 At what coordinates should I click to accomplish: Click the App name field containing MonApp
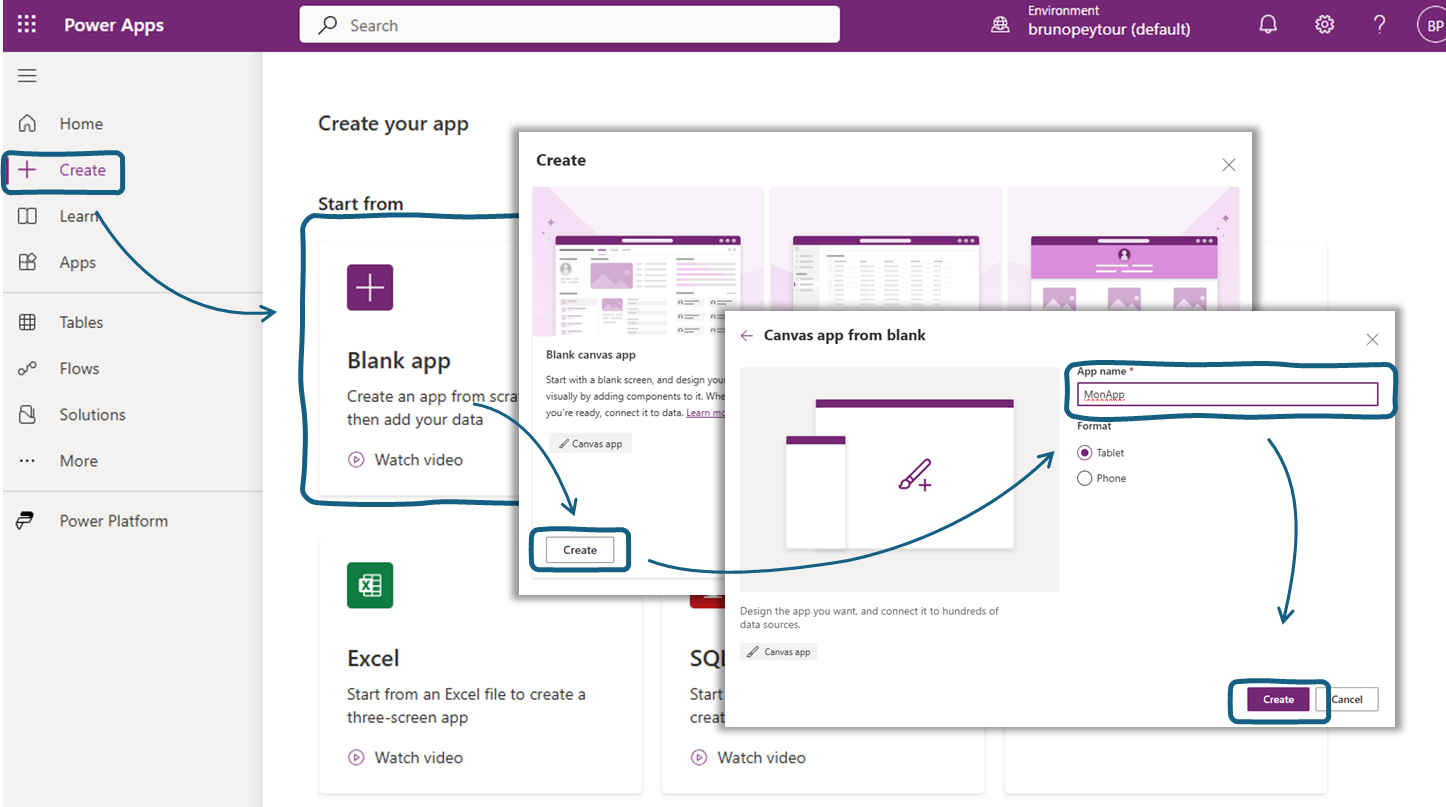[x=1228, y=393]
